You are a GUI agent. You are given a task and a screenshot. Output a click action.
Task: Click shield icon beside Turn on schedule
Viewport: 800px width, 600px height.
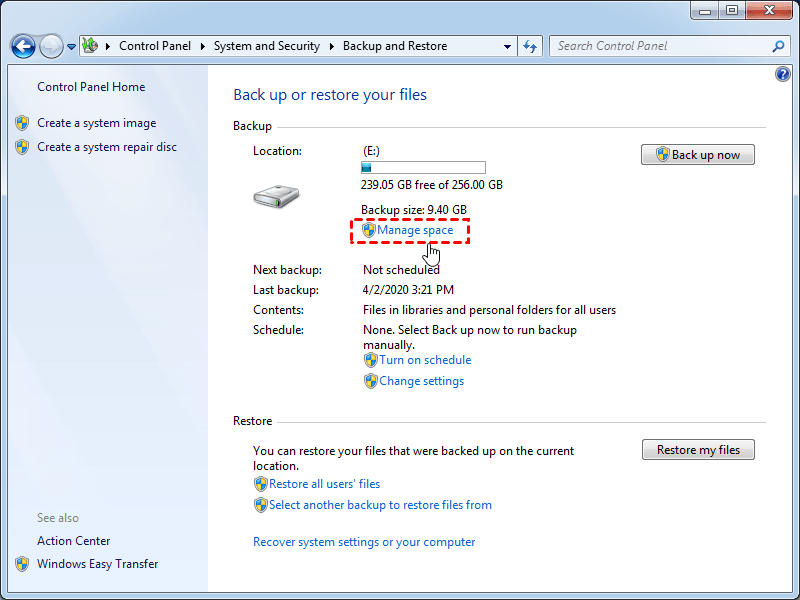point(371,360)
